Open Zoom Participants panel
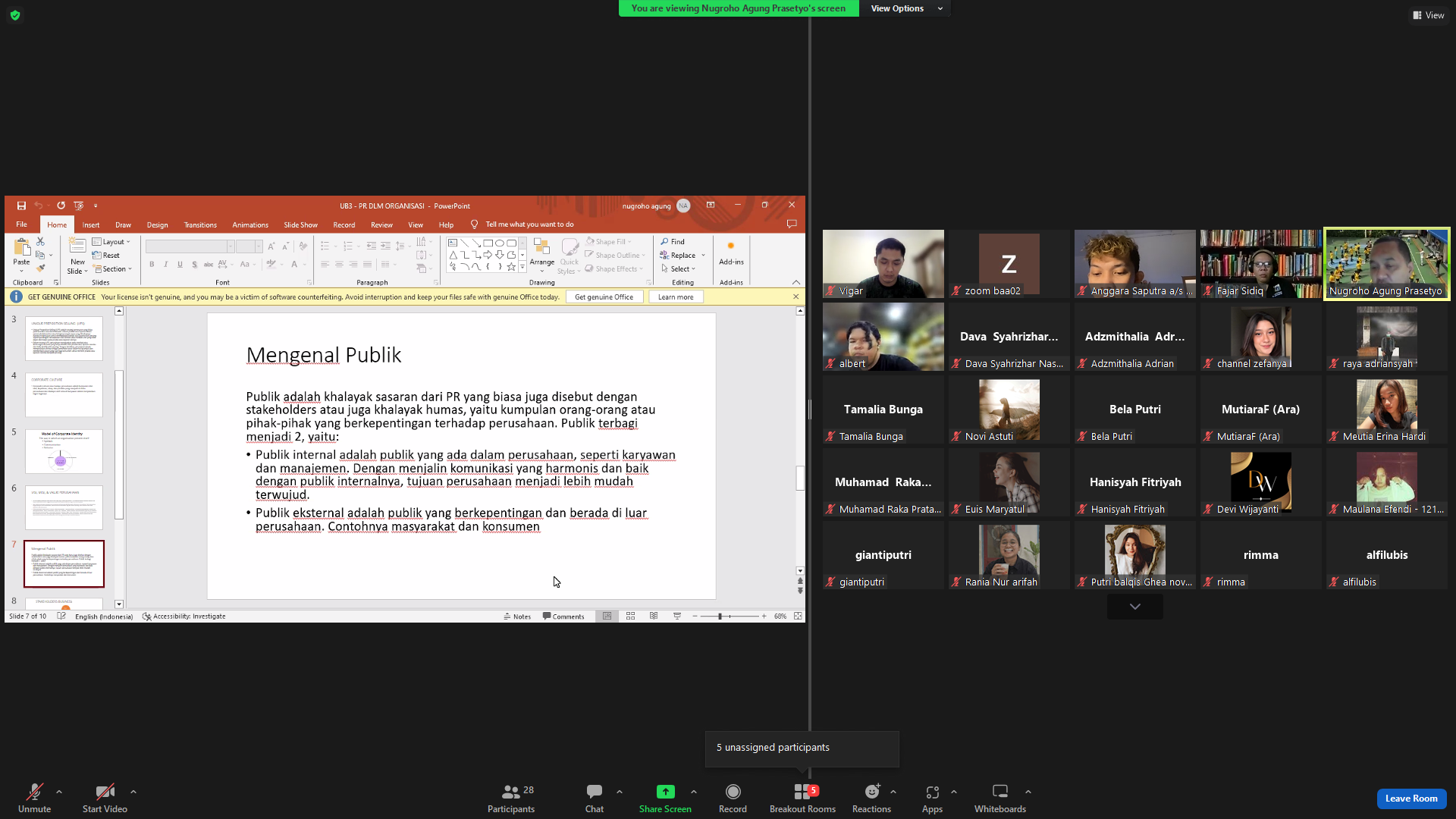Viewport: 1456px width, 819px height. pyautogui.click(x=511, y=799)
